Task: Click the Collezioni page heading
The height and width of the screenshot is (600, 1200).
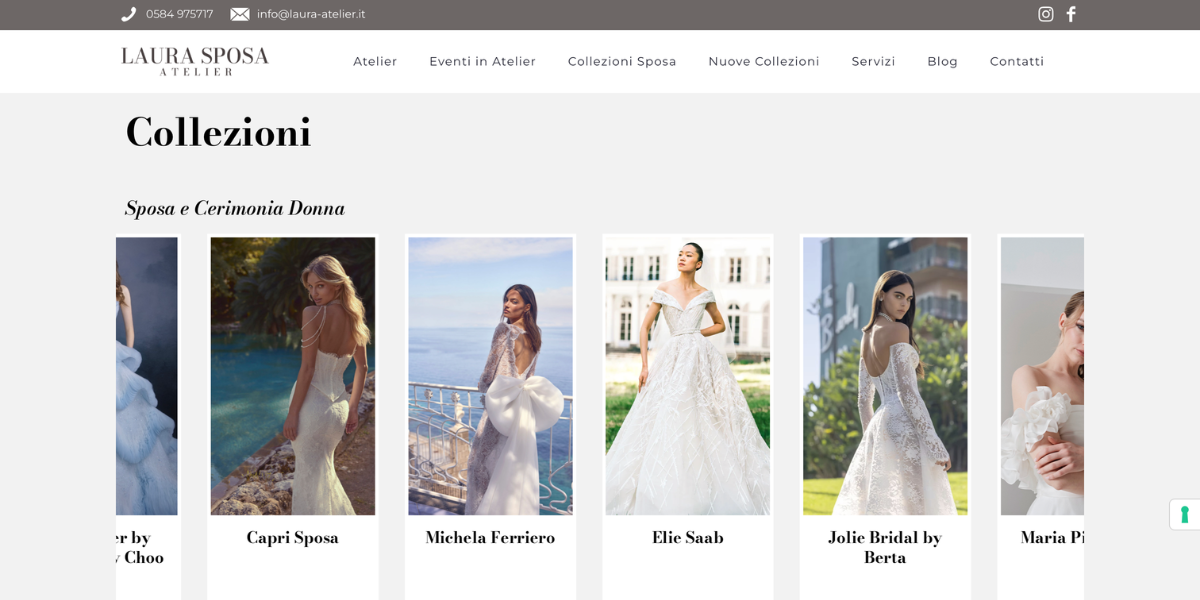Action: click(x=218, y=133)
